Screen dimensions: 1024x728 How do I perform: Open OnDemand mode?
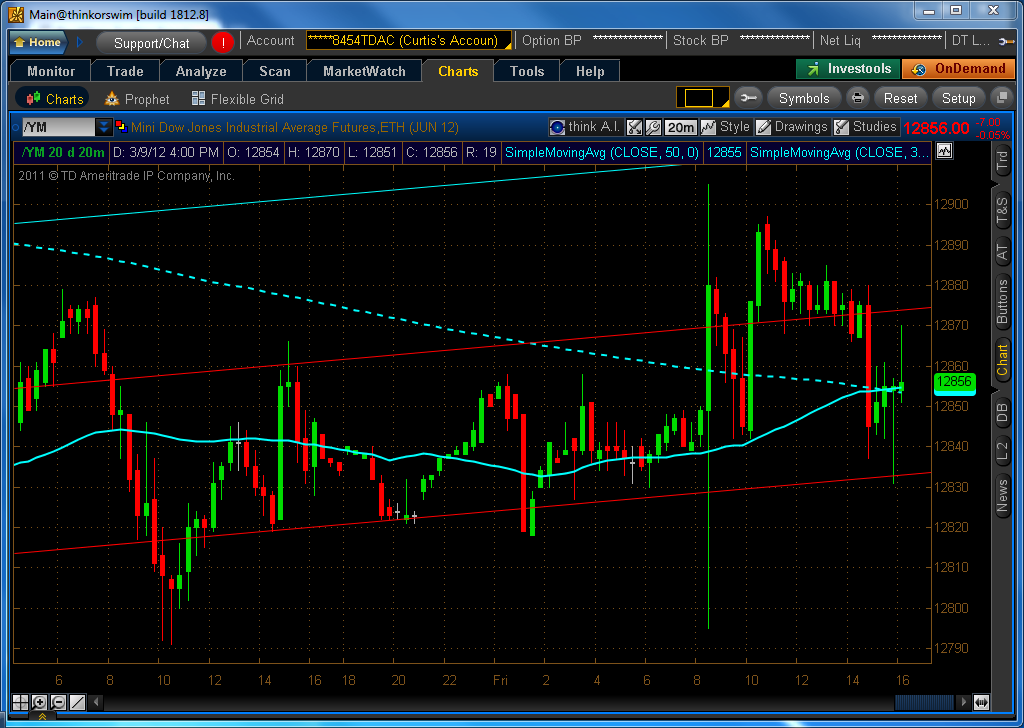tap(958, 69)
